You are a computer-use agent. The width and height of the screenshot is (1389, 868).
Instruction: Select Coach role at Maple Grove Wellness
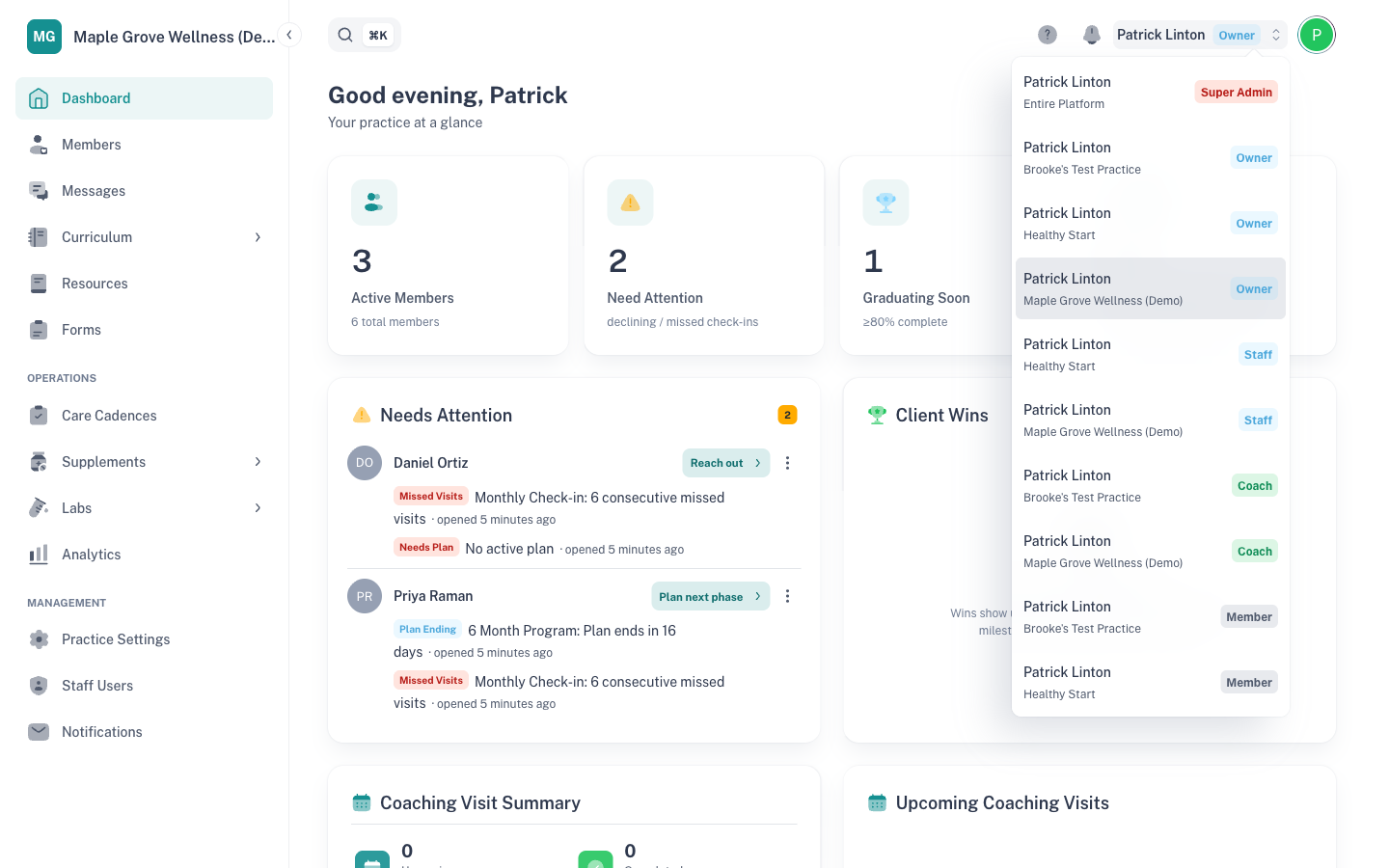pyautogui.click(x=1151, y=551)
